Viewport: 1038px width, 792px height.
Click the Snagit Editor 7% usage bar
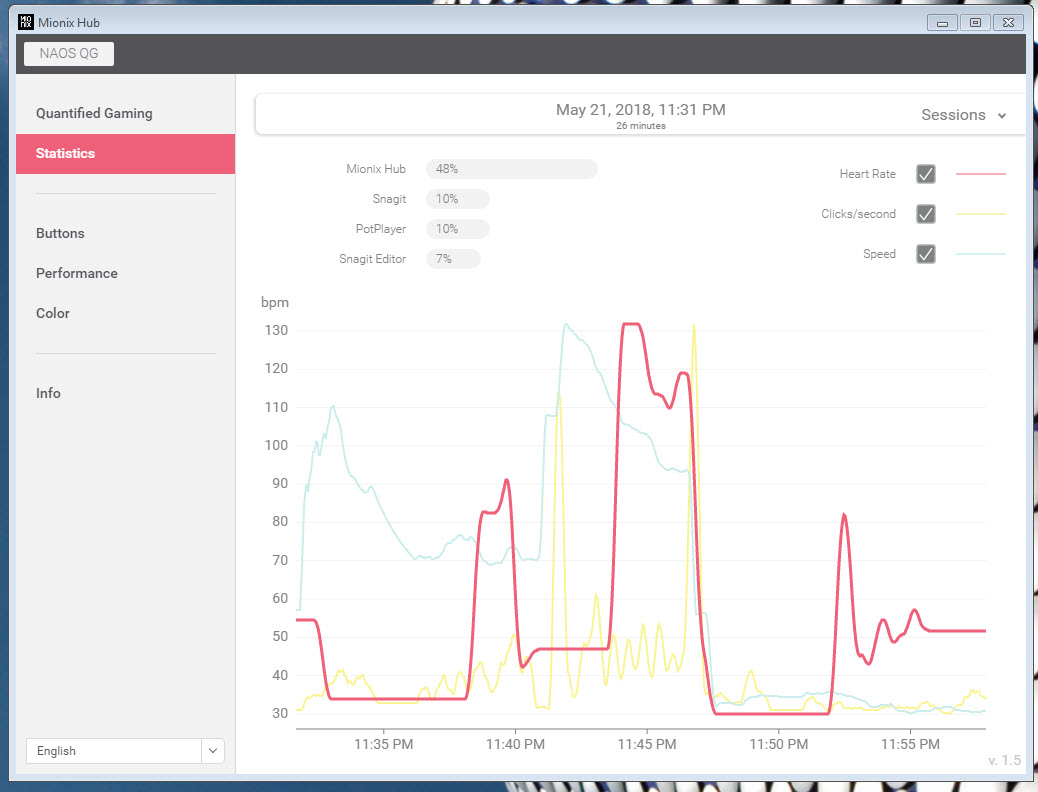click(x=453, y=259)
